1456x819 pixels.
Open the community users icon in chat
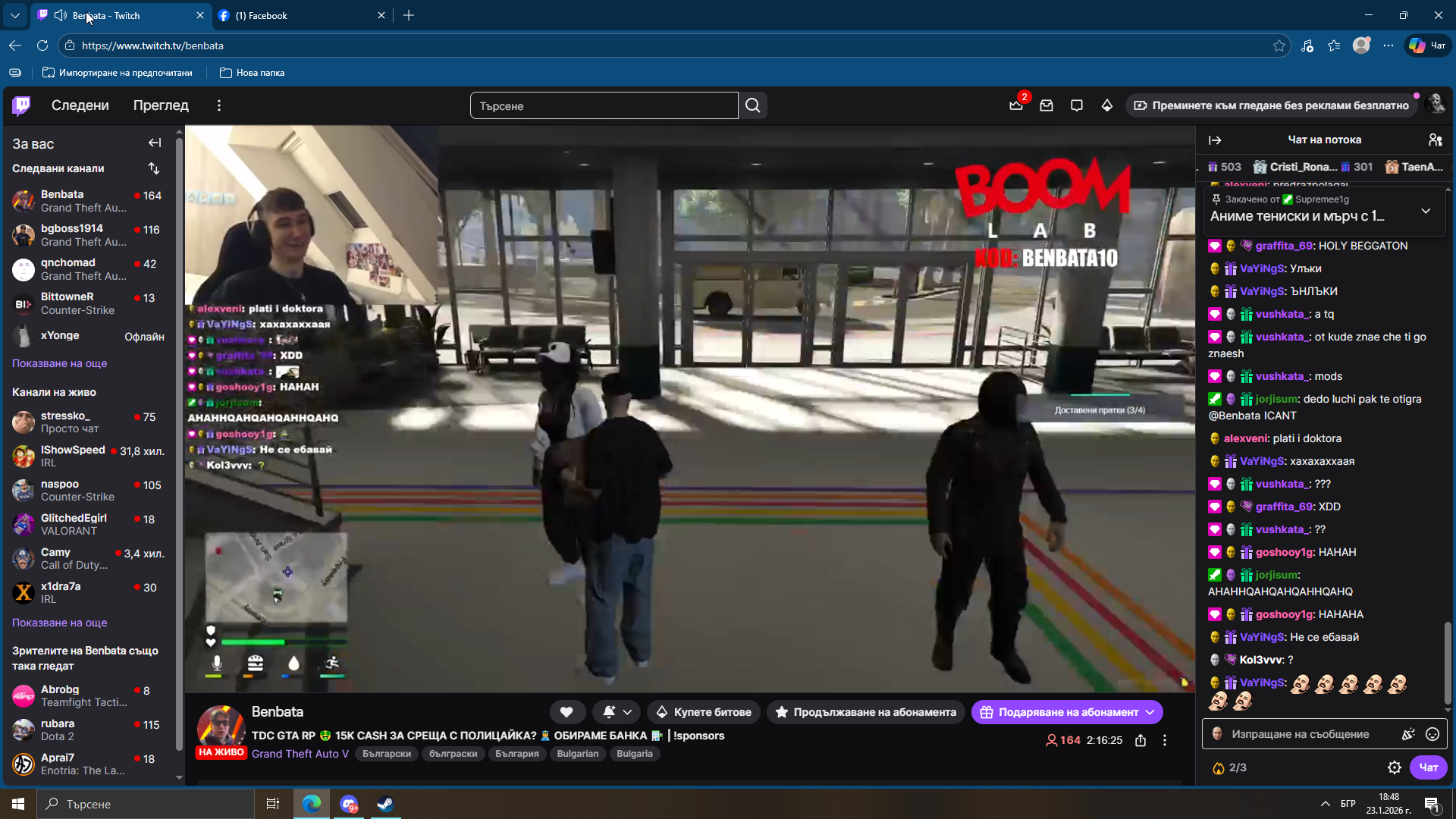1435,140
